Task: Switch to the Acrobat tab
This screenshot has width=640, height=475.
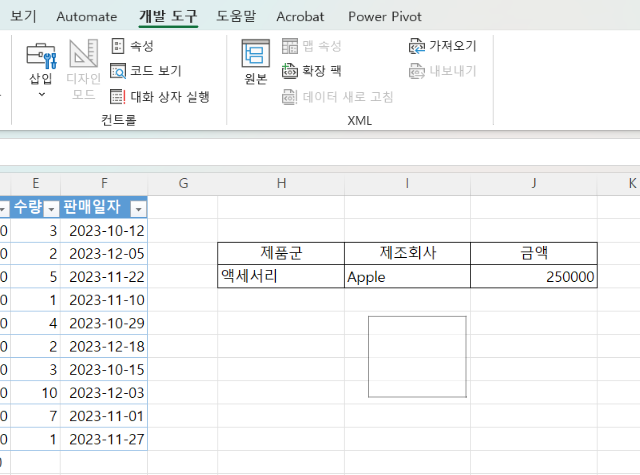Action: pyautogui.click(x=300, y=17)
